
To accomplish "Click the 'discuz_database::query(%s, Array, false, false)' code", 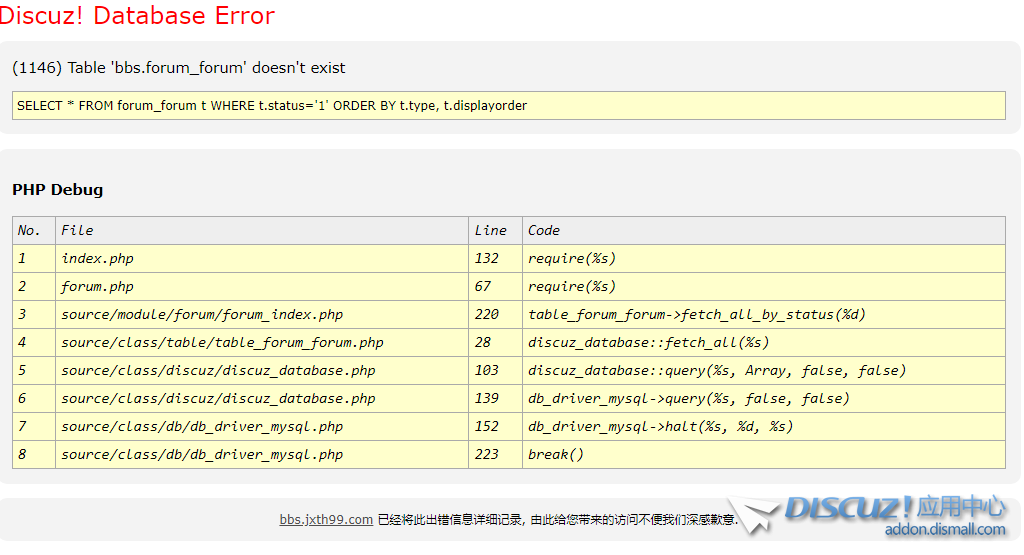I will tap(717, 371).
